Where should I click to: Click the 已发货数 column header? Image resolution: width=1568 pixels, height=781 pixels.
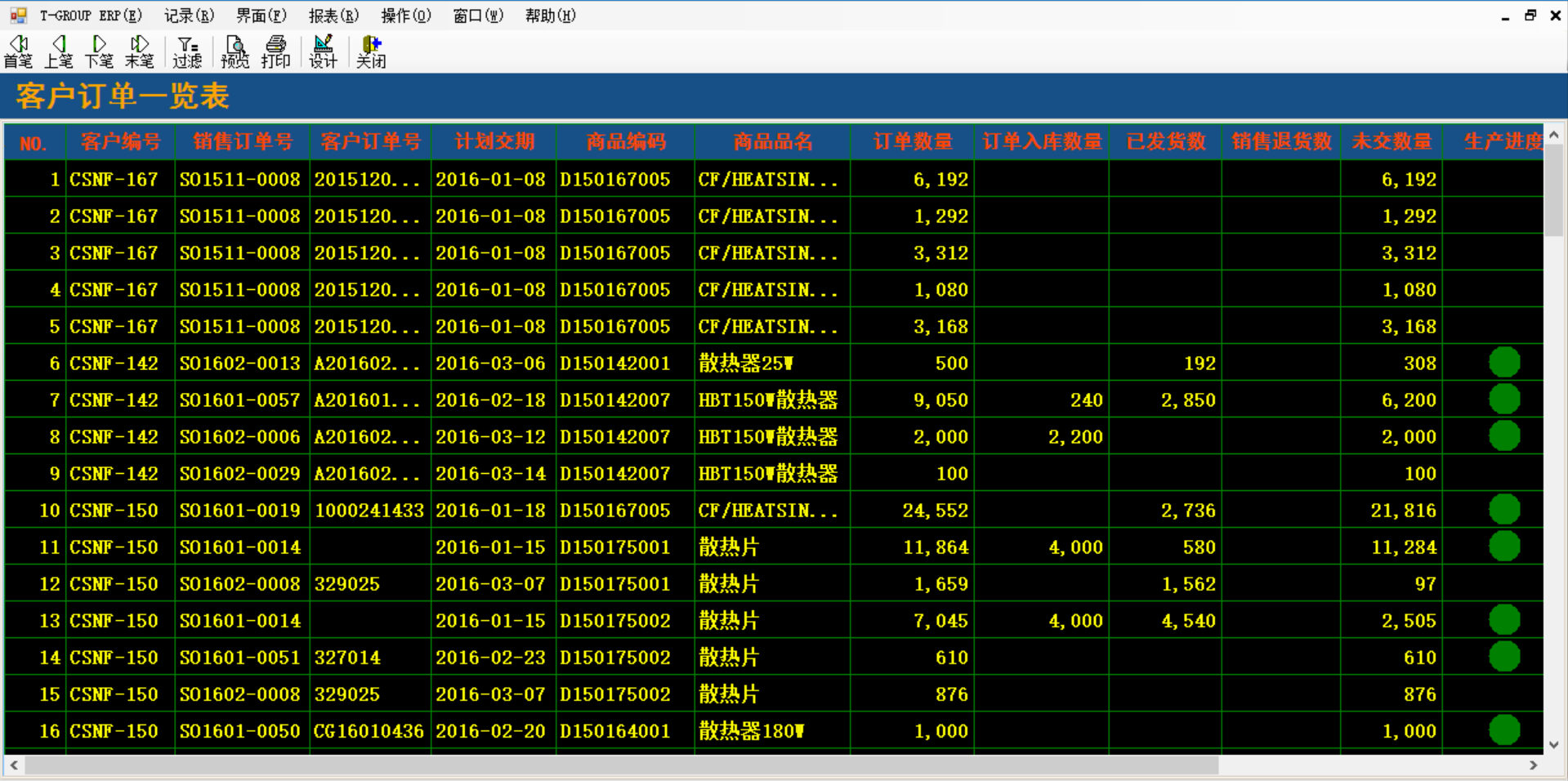1166,142
